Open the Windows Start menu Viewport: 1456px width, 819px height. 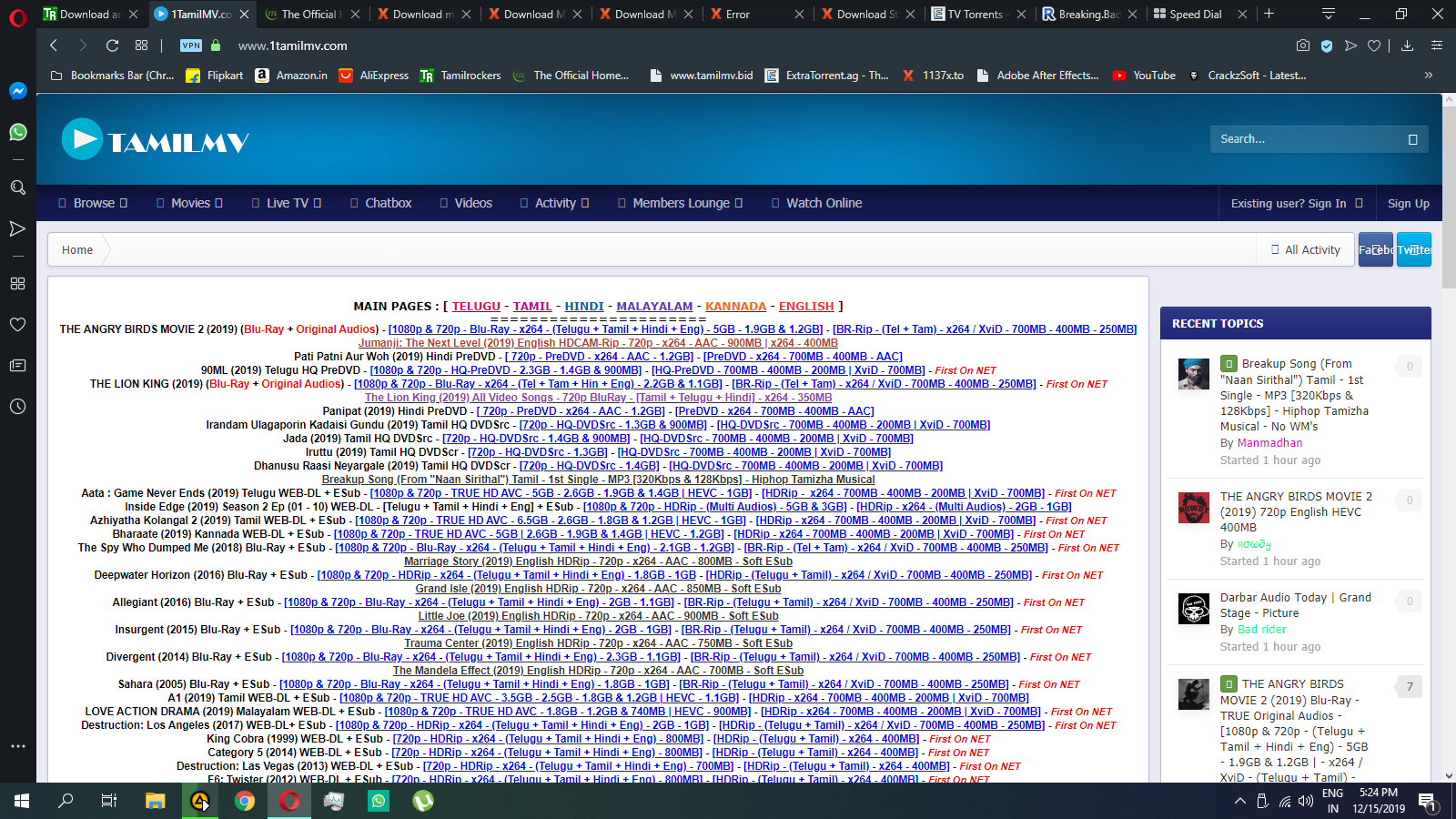click(22, 801)
